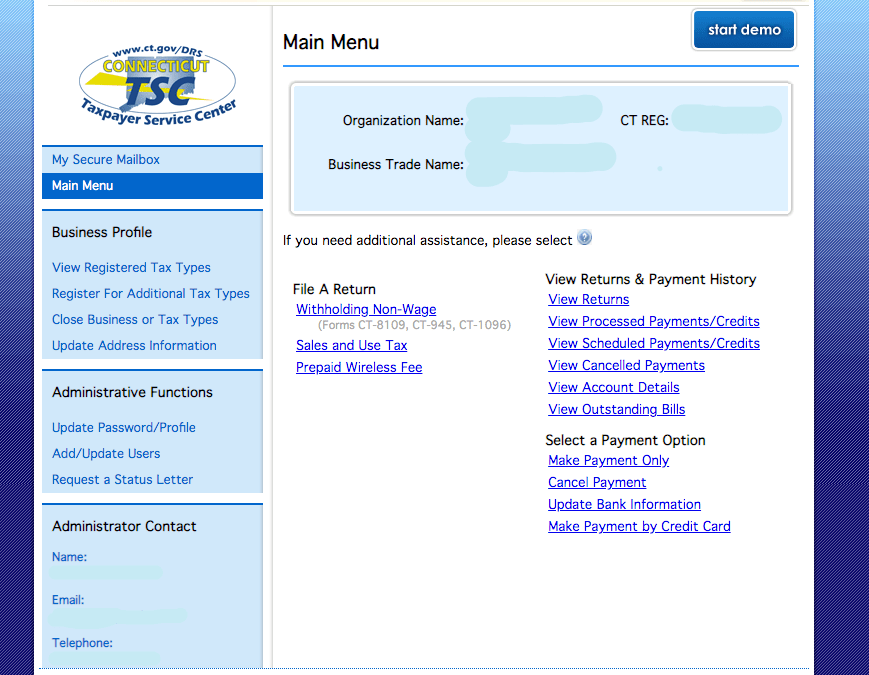
Task: View Processed Payments/Credits
Action: 654,322
